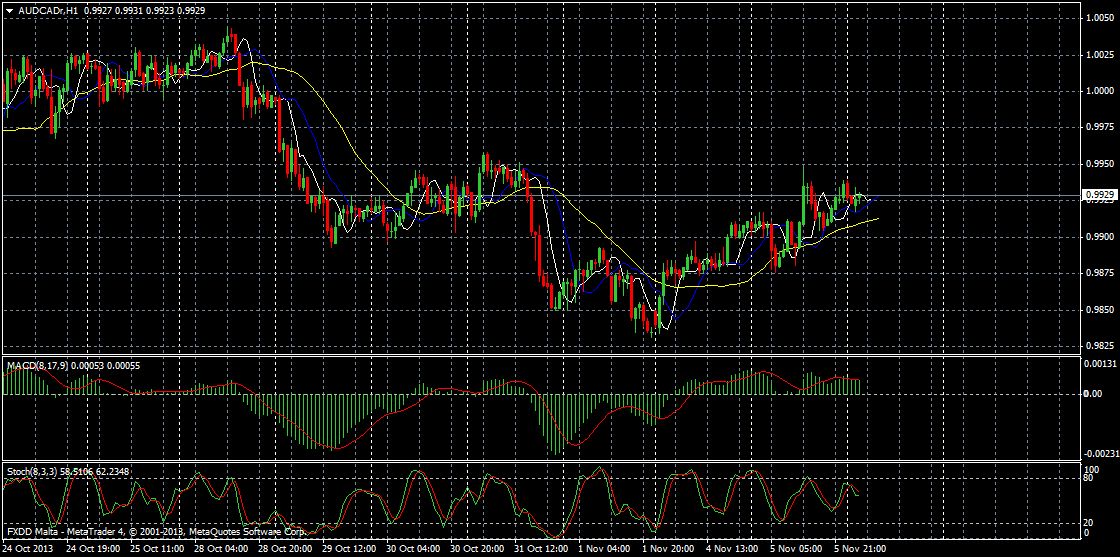Viewport: 1120px width, 557px height.
Task: Click the triangle arrow beside AUDCADr,H1
Action: tap(9, 8)
